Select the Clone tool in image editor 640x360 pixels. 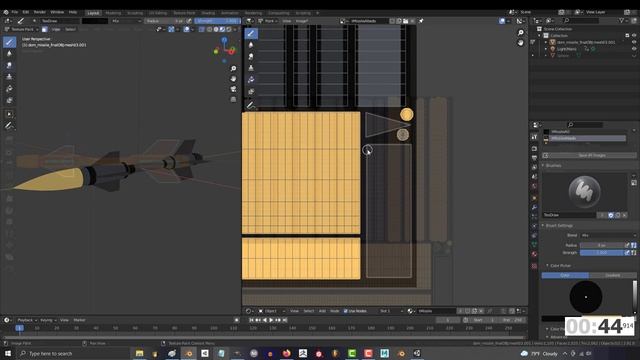[x=251, y=68]
